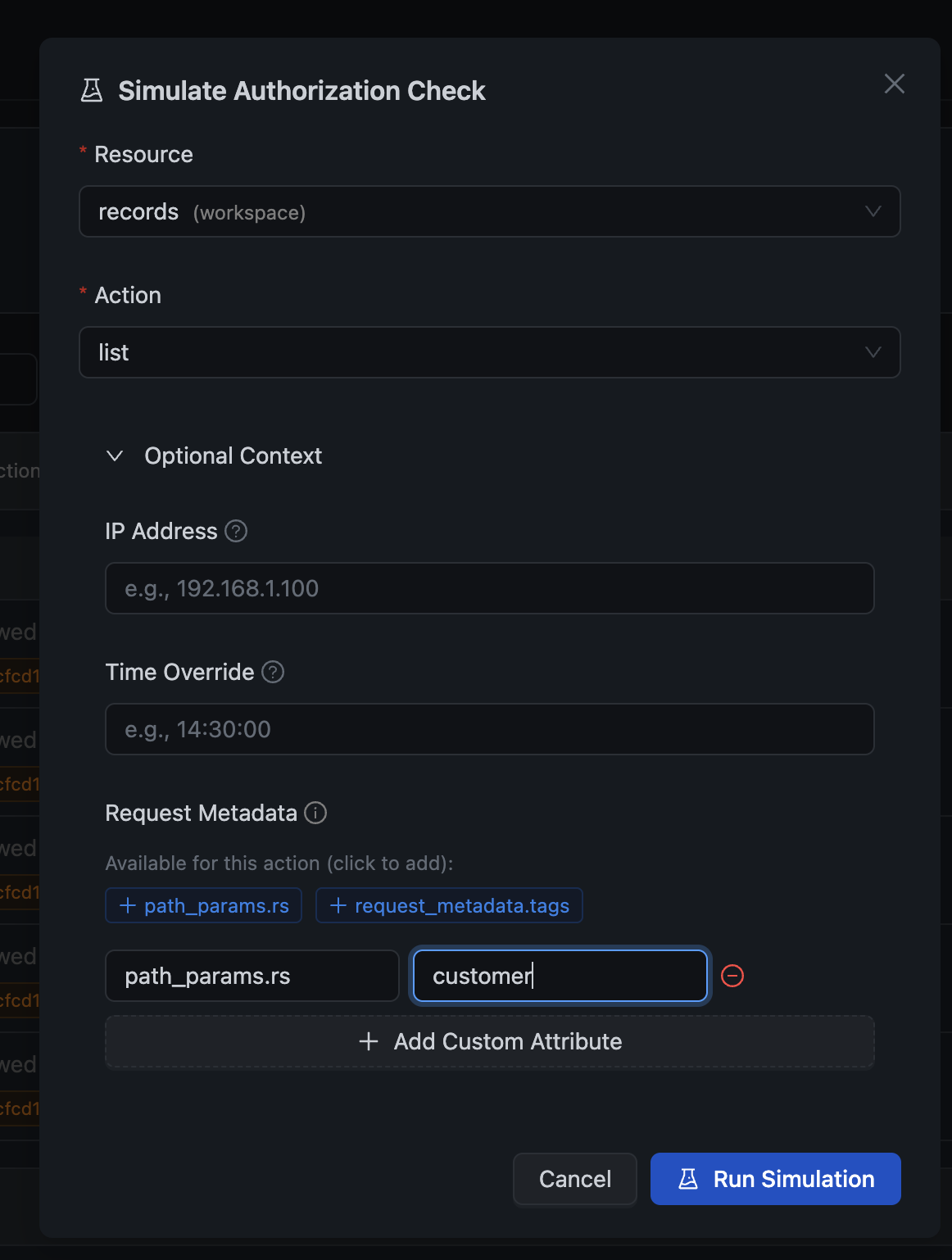This screenshot has width=952, height=1260.
Task: Run the simulation
Action: tap(775, 1179)
